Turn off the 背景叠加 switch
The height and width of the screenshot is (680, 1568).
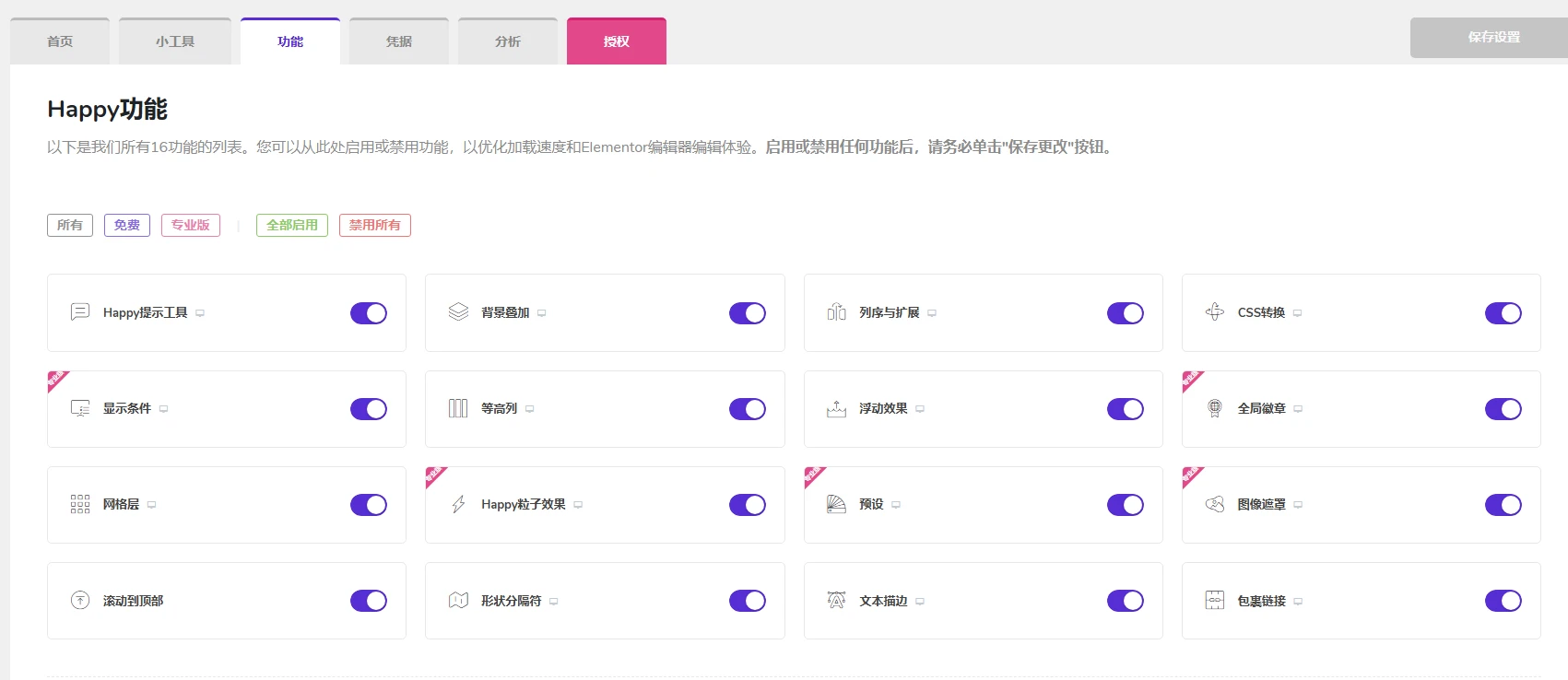(748, 313)
